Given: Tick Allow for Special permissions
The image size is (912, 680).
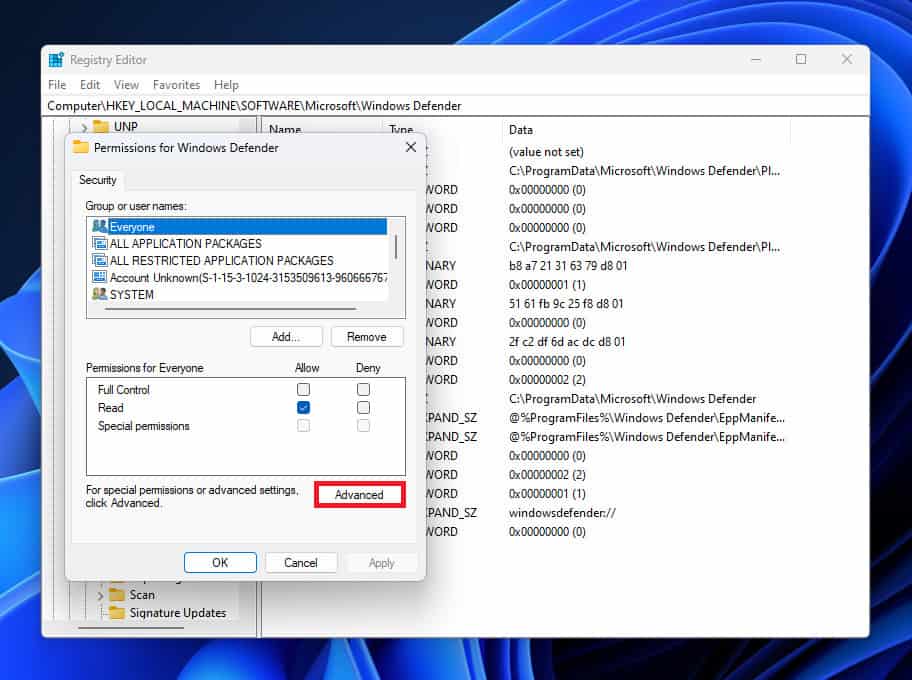Looking at the screenshot, I should click(x=303, y=426).
